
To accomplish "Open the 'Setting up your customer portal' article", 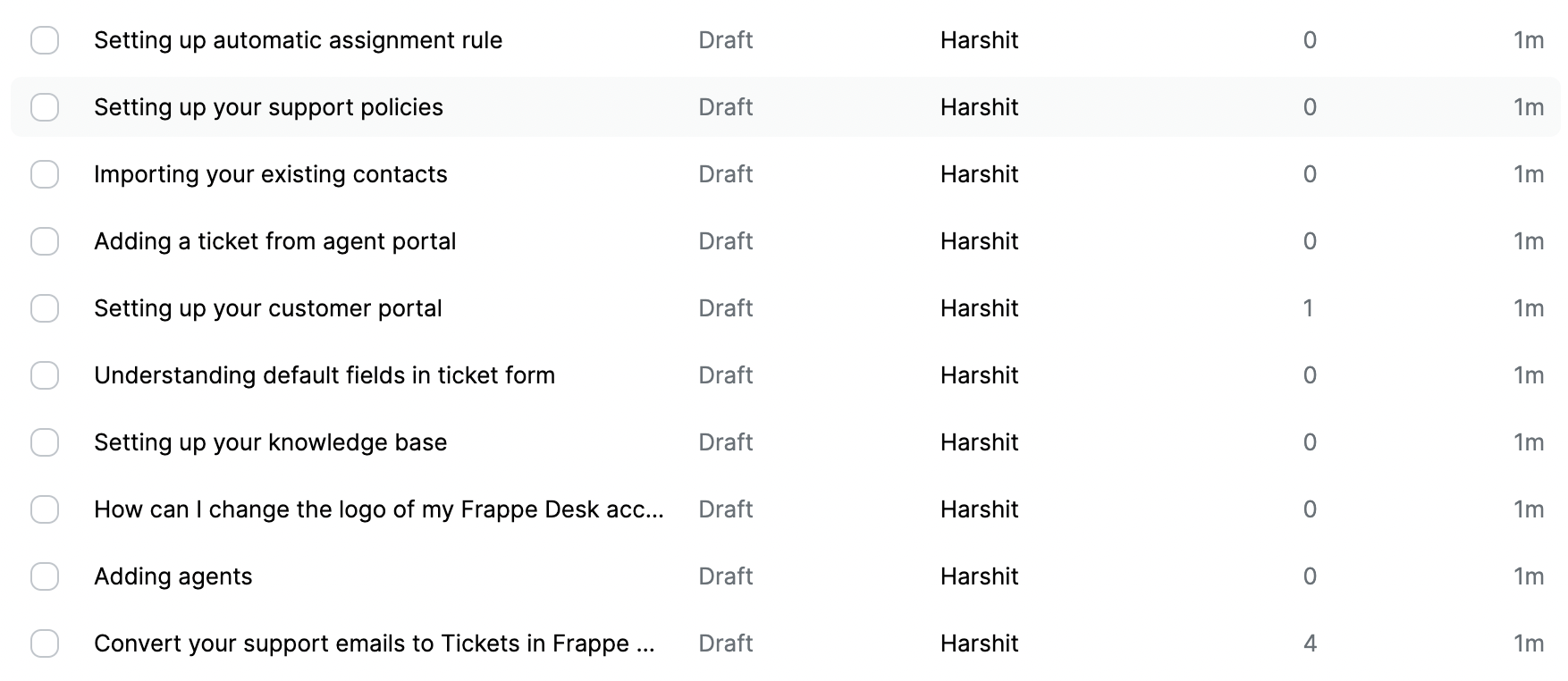I will click(267, 307).
